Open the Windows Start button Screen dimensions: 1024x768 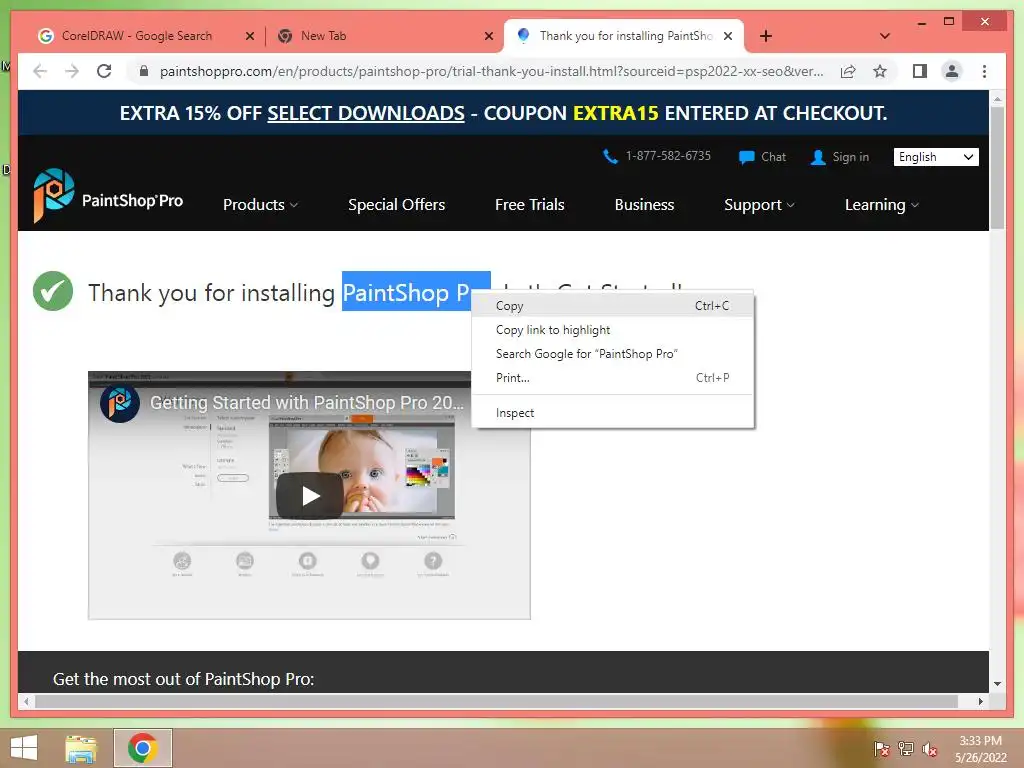pyautogui.click(x=24, y=748)
